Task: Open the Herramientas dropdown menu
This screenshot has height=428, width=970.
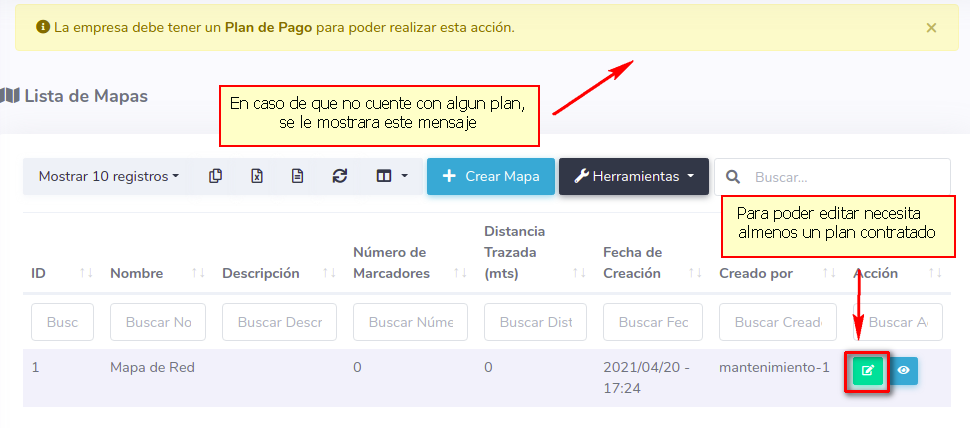Action: 634,176
